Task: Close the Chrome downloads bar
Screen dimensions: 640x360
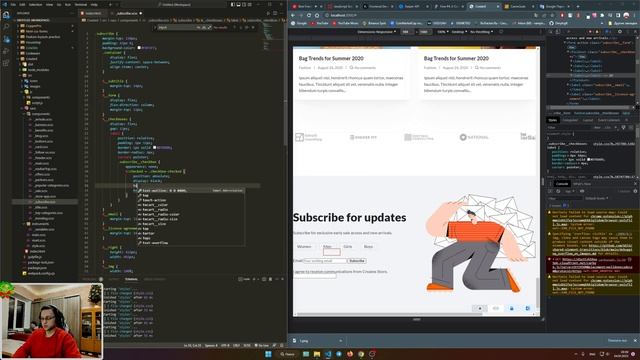Action: point(635,340)
